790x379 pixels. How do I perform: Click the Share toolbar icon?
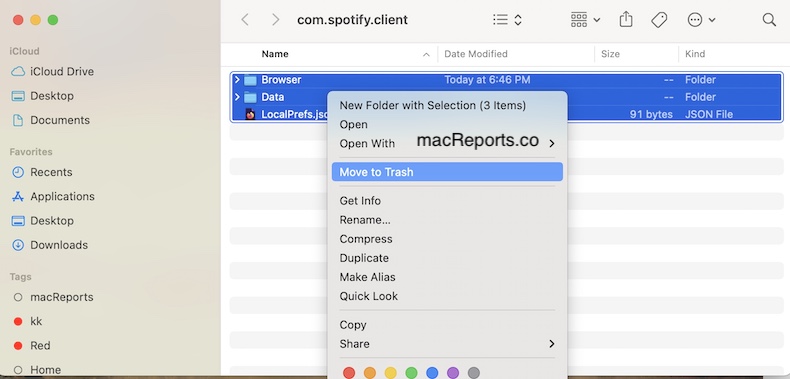pyautogui.click(x=626, y=20)
